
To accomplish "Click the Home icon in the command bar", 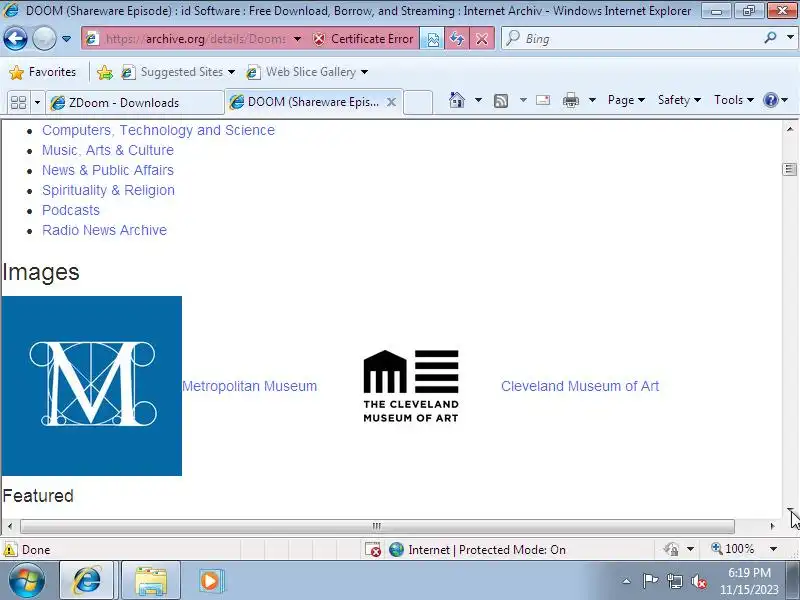I will [x=457, y=100].
